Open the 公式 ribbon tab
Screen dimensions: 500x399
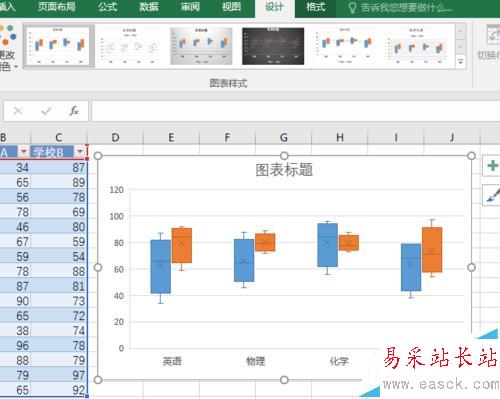tap(108, 7)
